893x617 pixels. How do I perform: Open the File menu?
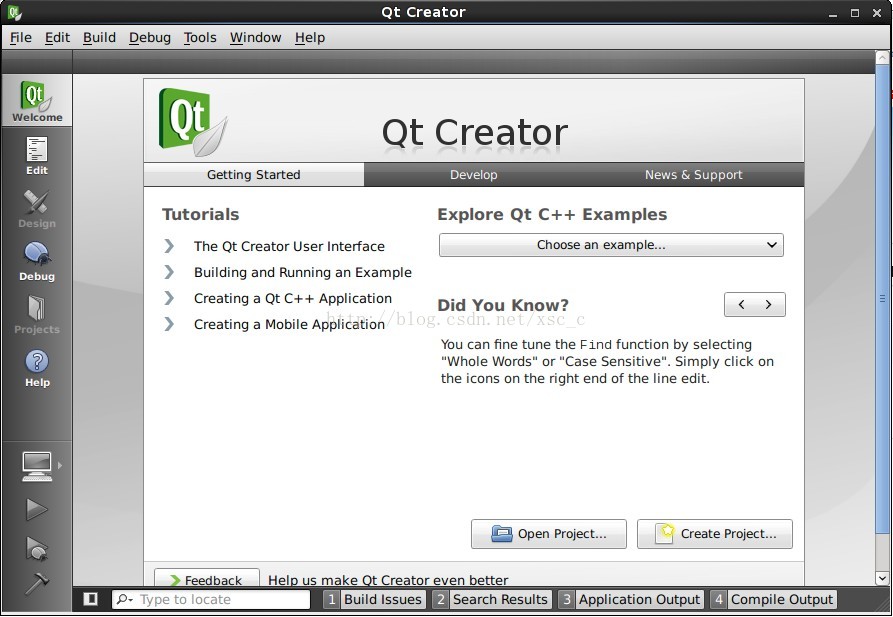pos(21,38)
